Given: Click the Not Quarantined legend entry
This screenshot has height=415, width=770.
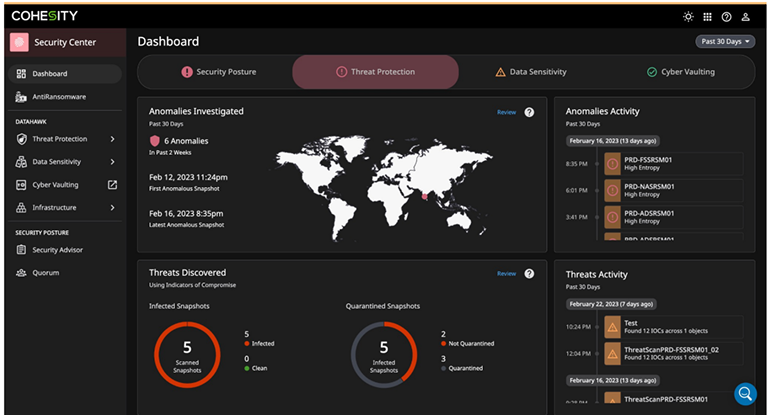Looking at the screenshot, I should point(468,343).
